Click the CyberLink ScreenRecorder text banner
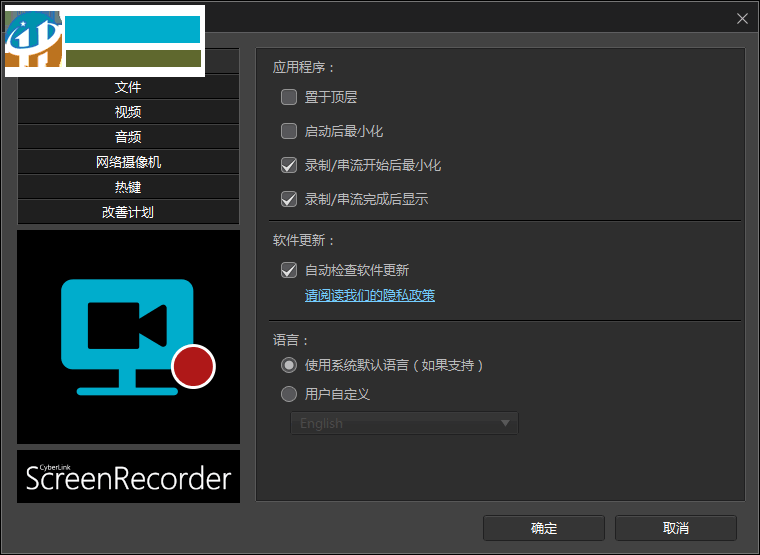The width and height of the screenshot is (760, 555). [128, 476]
